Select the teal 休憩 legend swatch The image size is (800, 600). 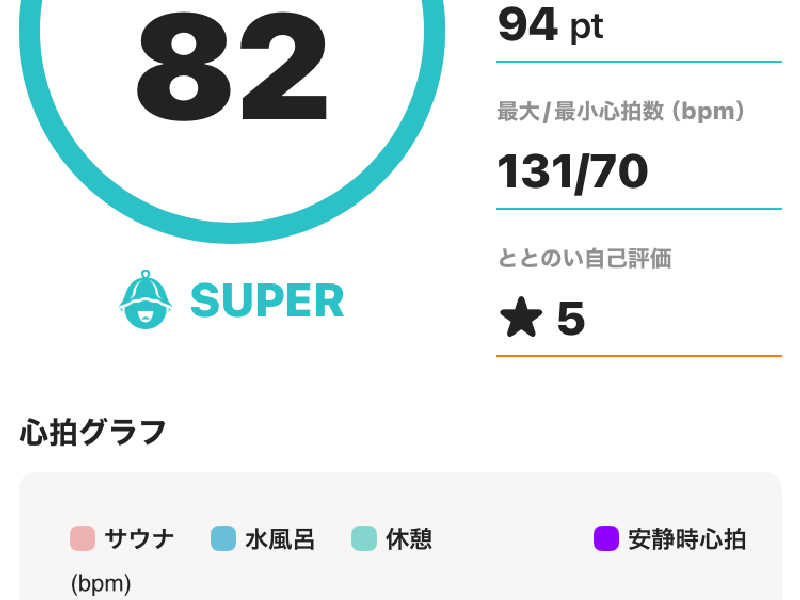(364, 539)
